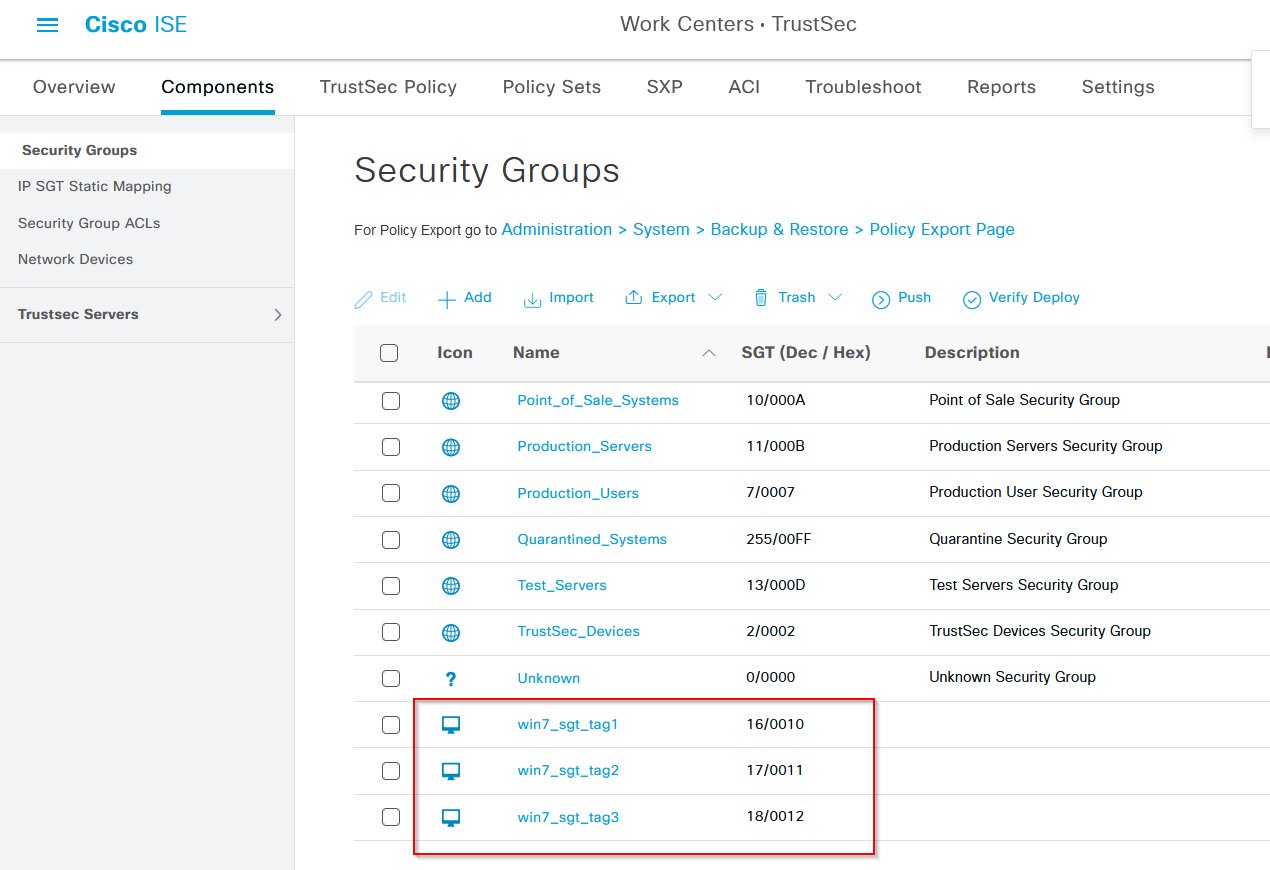Click globe icon for Production_Servers

click(451, 447)
